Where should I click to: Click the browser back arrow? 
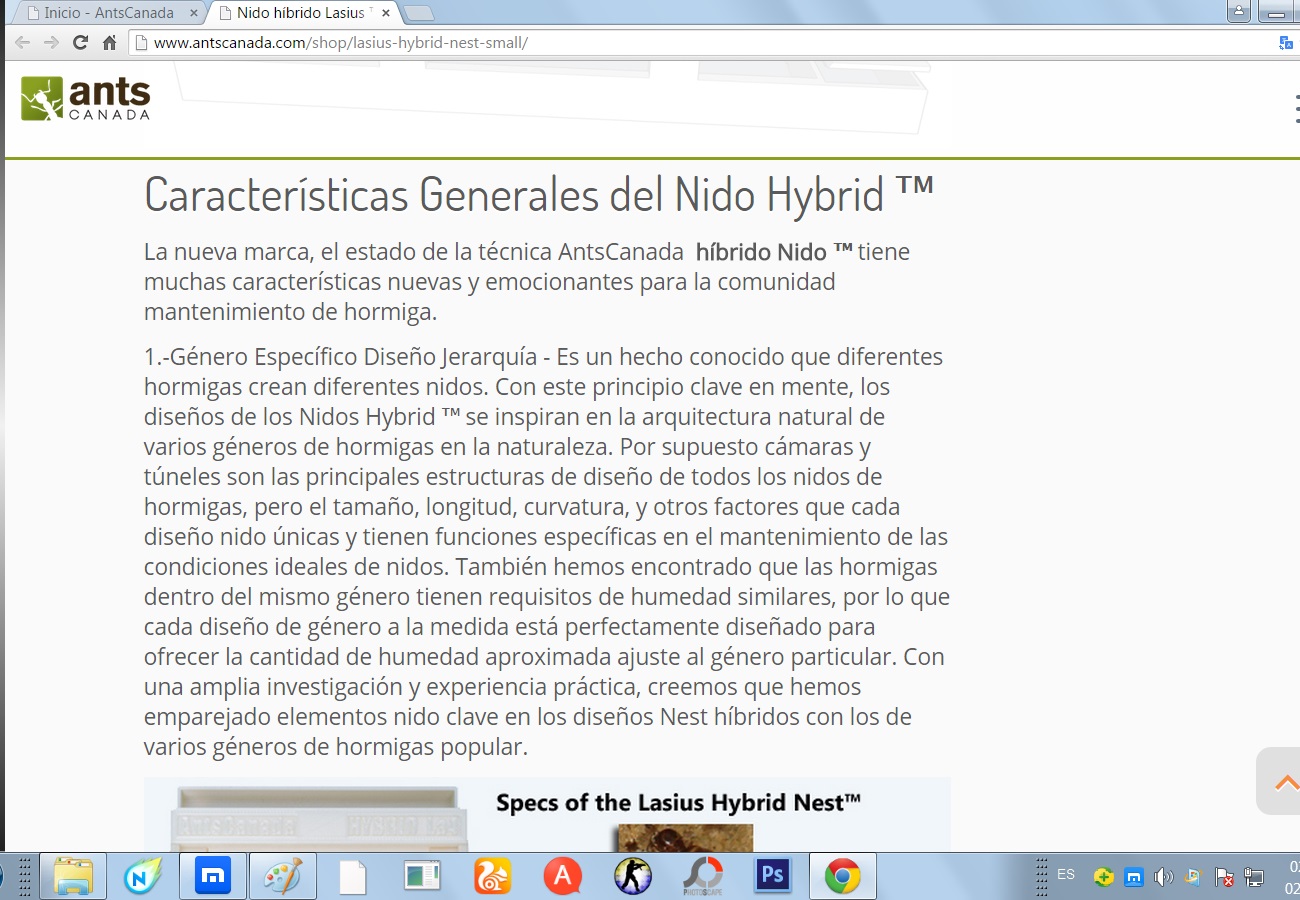point(22,43)
